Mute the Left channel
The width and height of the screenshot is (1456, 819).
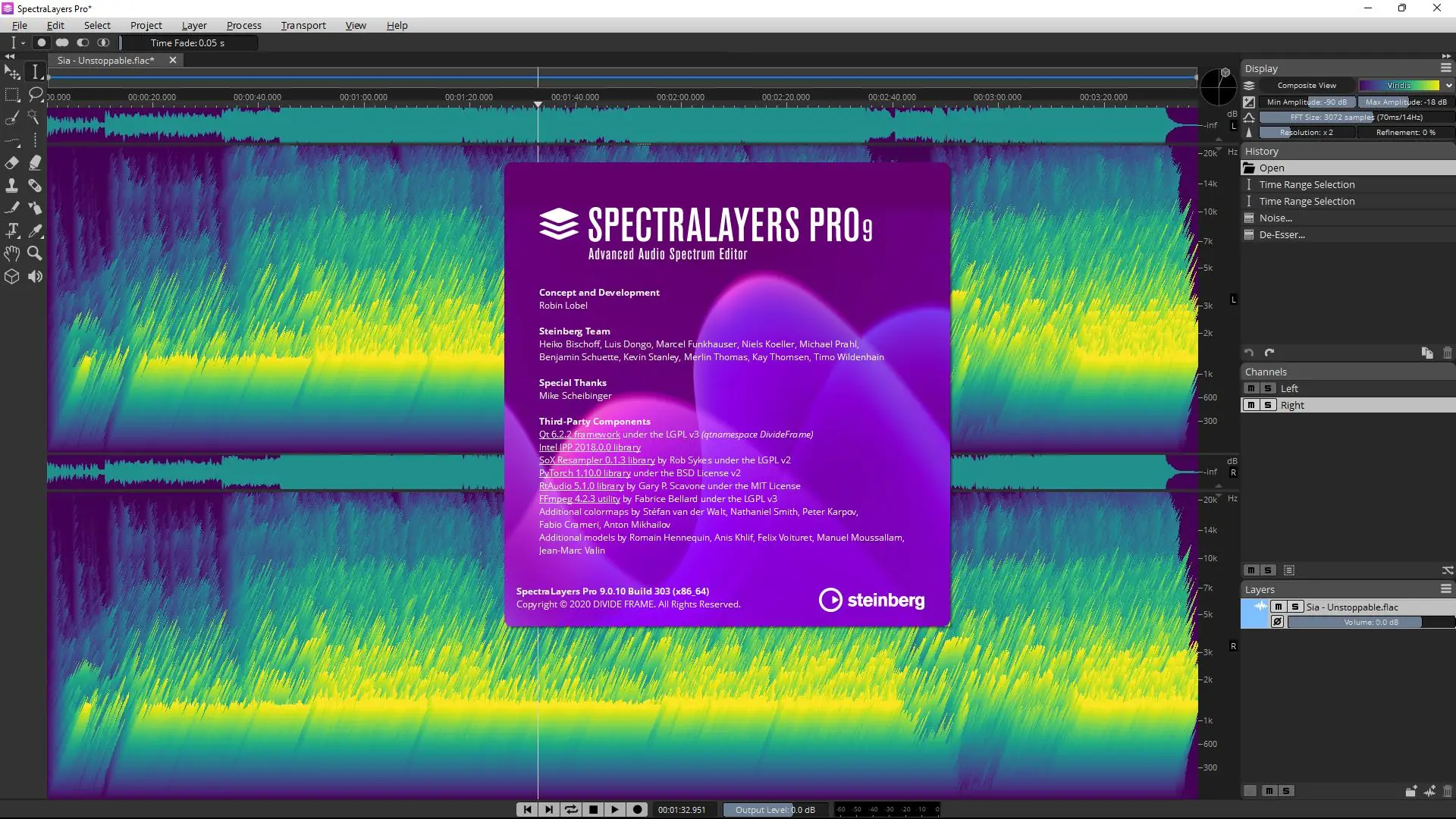tap(1250, 388)
